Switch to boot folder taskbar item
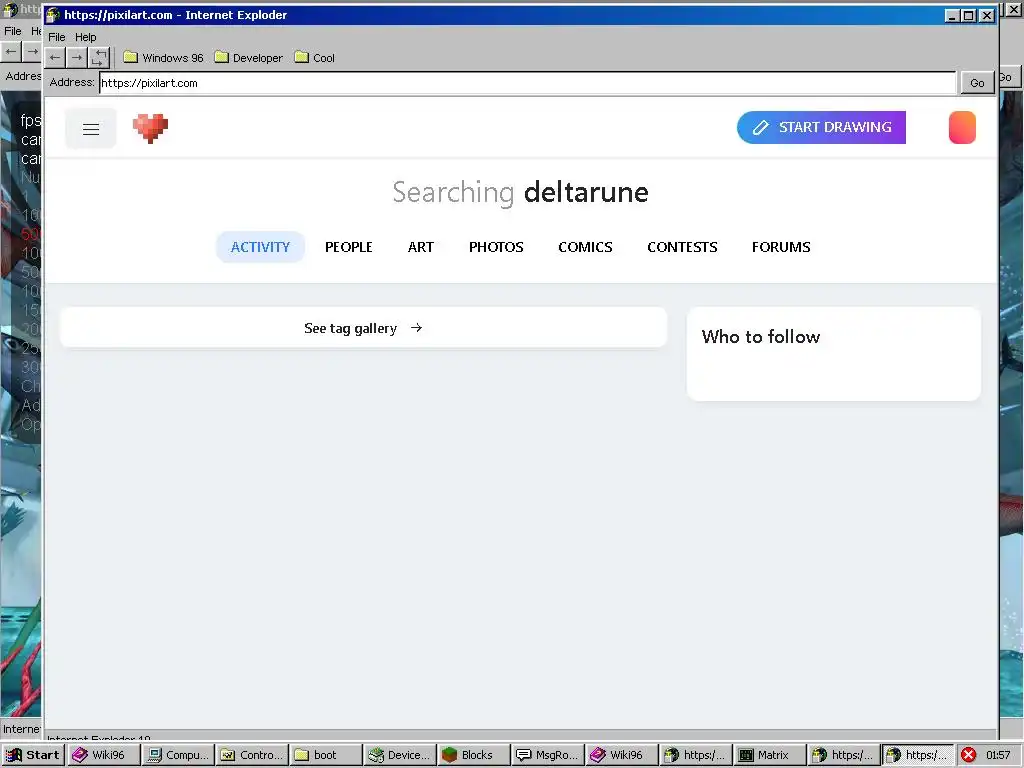The width and height of the screenshot is (1024, 768). 326,755
